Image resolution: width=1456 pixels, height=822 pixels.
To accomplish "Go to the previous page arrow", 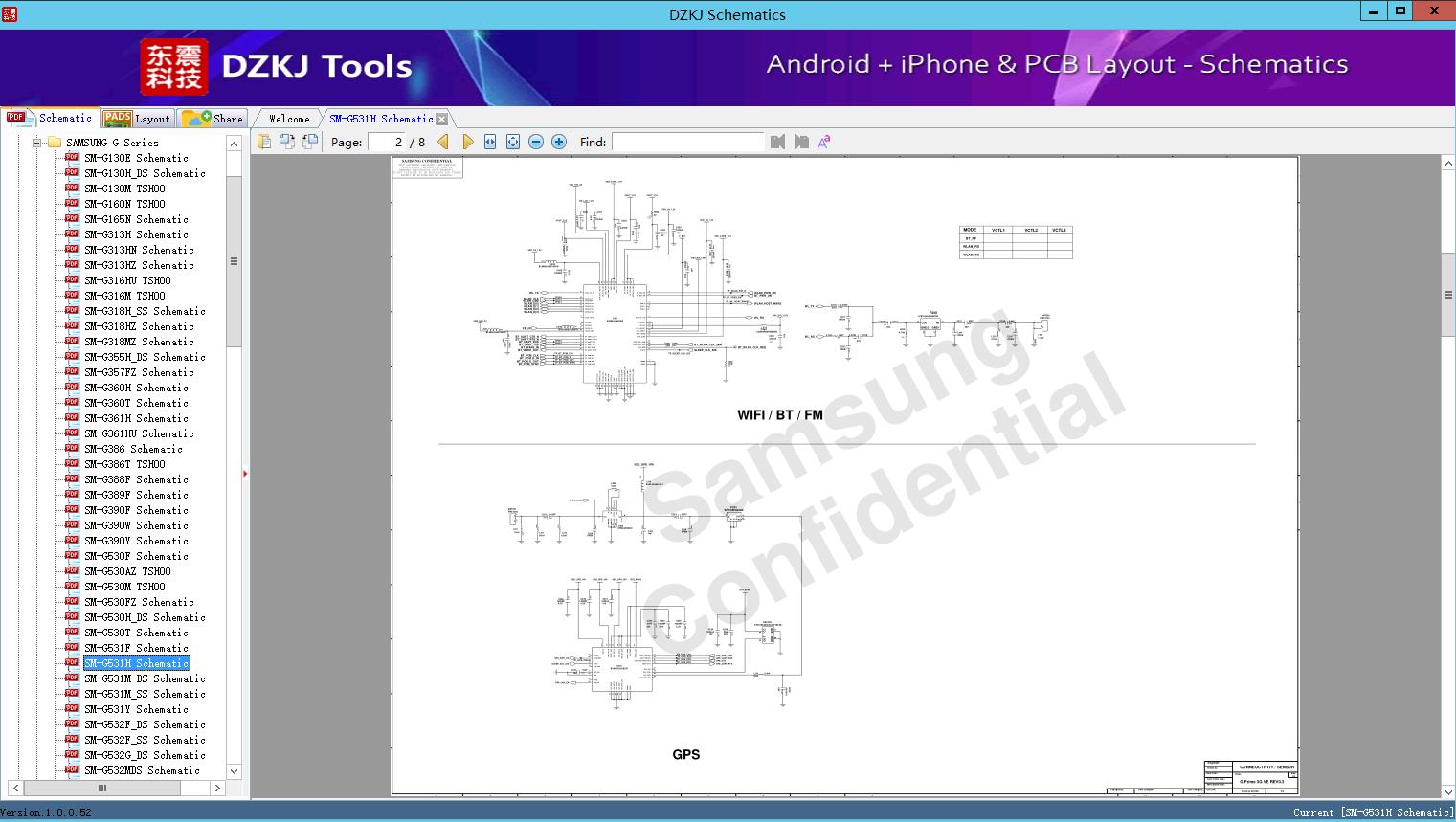I will 443,142.
